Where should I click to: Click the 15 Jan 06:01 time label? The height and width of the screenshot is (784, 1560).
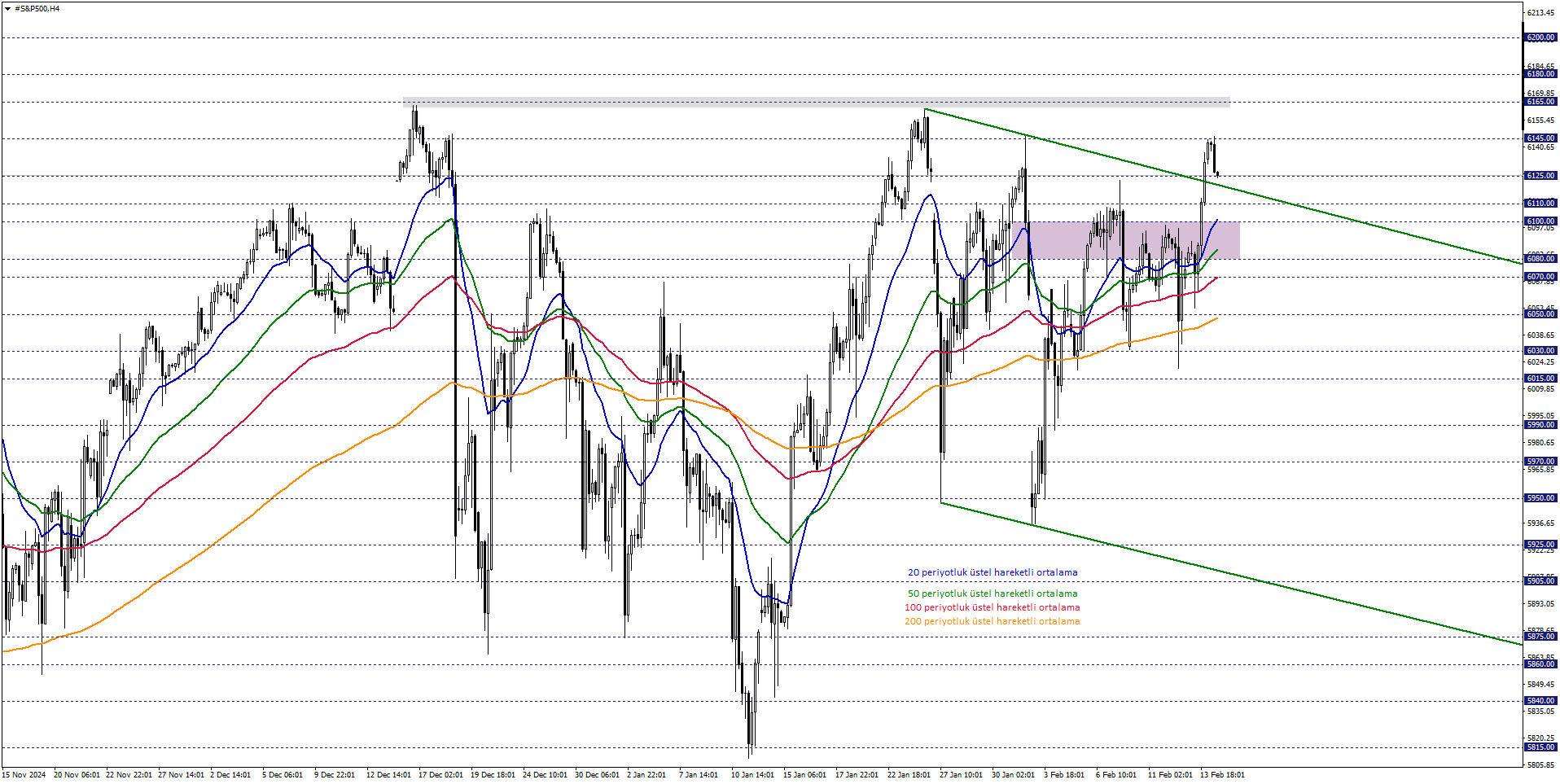[804, 774]
